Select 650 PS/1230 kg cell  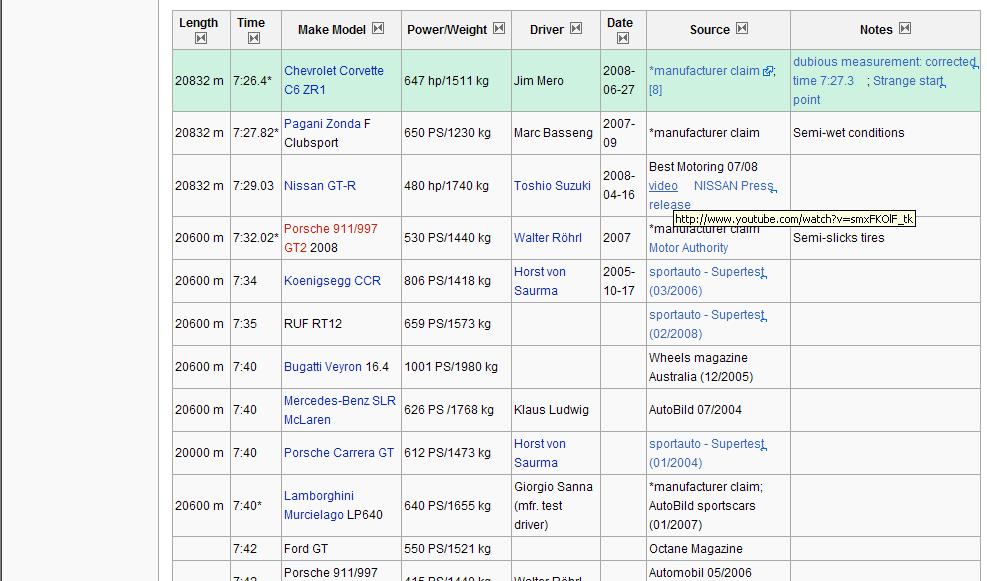[456, 133]
